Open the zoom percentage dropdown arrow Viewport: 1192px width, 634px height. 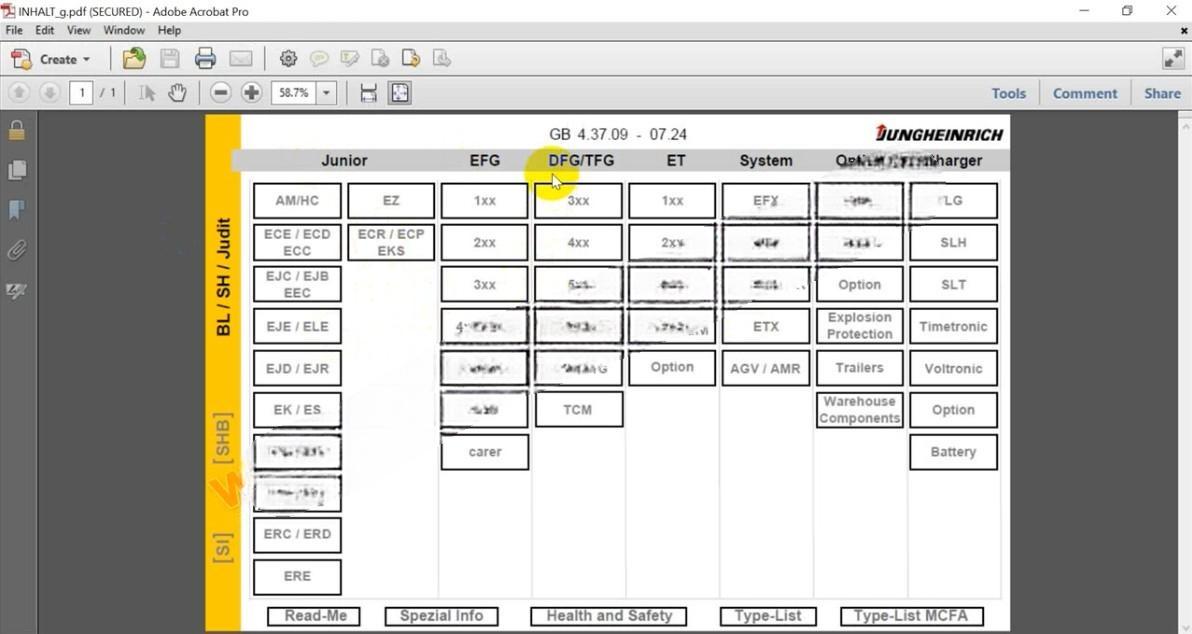(326, 93)
